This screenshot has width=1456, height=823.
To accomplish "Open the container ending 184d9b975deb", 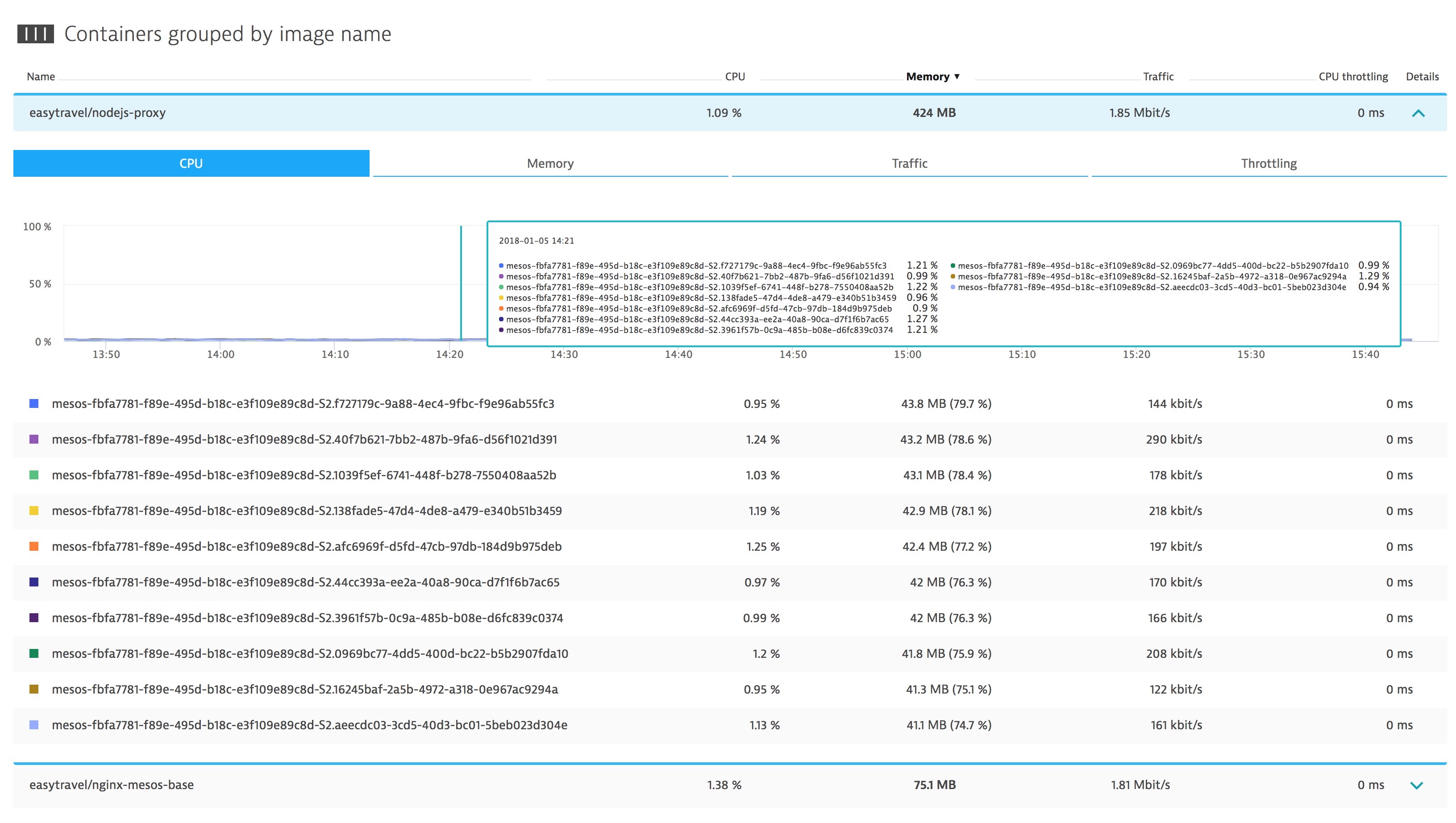I will 307,546.
